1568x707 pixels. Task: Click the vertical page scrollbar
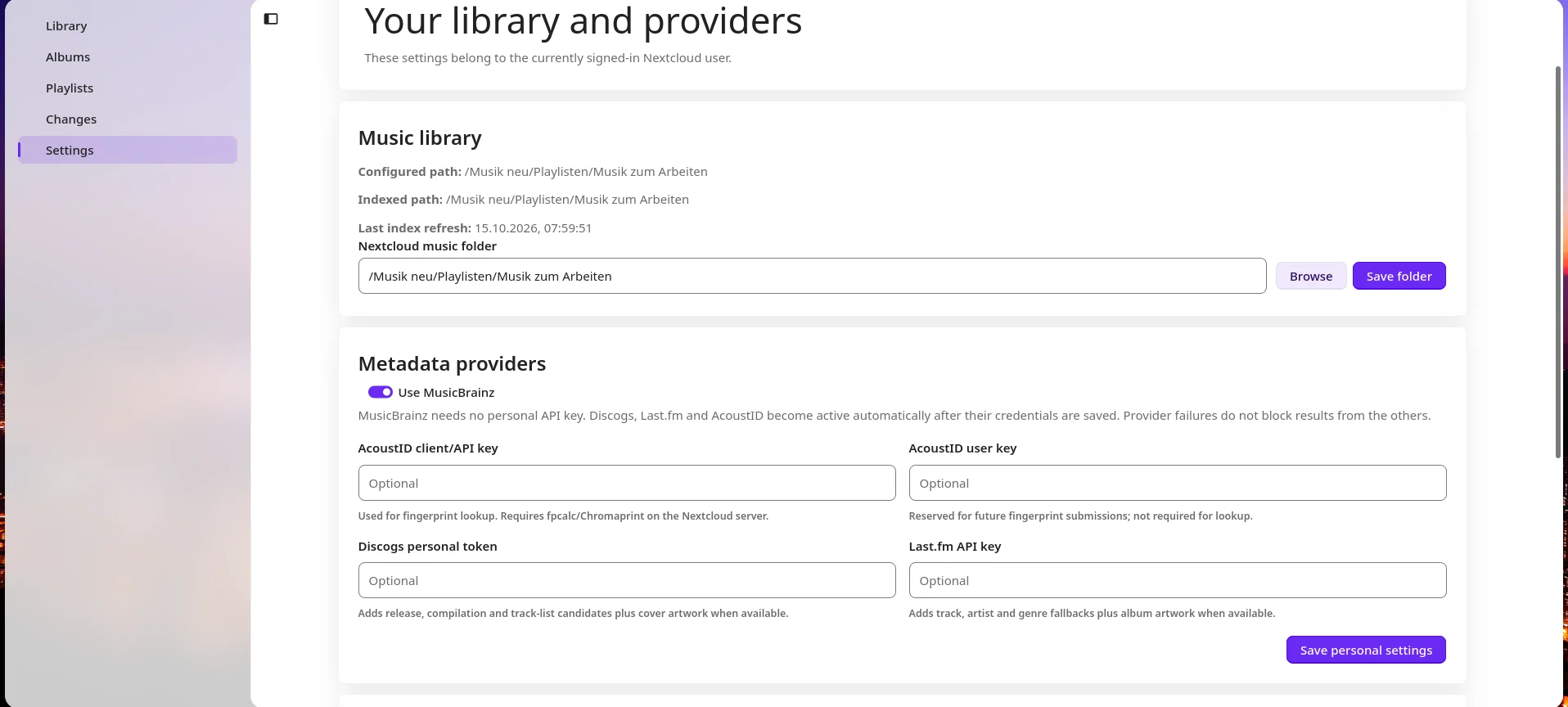pyautogui.click(x=1558, y=262)
